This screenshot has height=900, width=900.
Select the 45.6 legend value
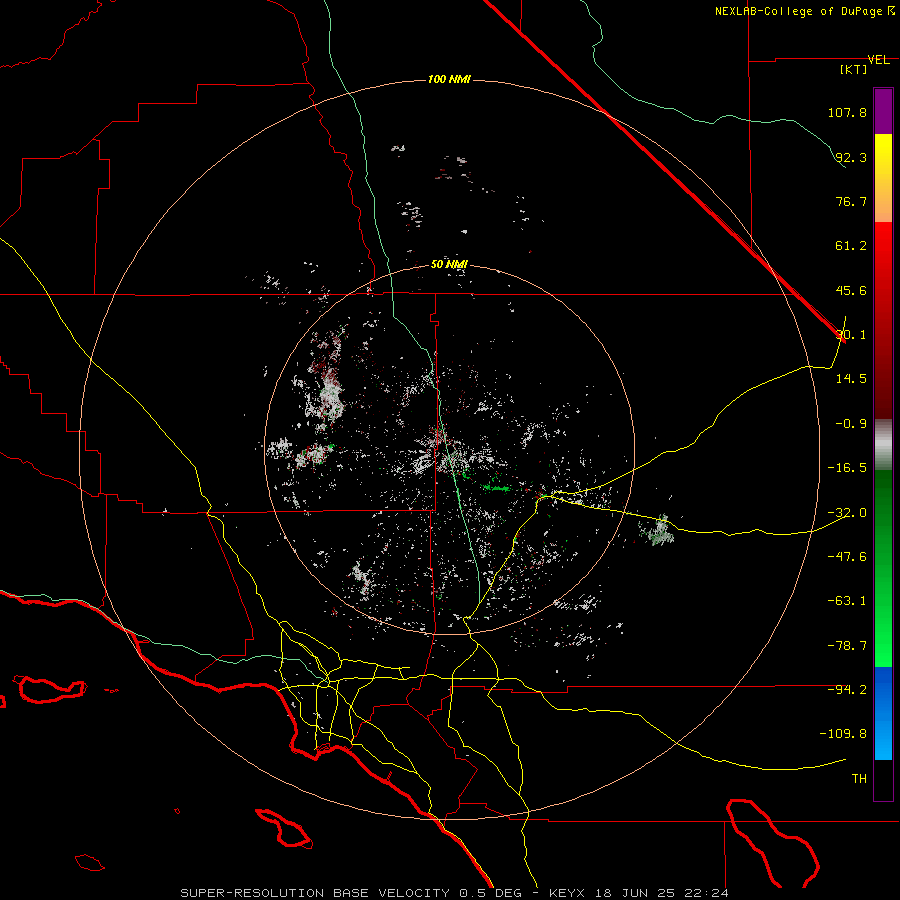click(x=851, y=290)
